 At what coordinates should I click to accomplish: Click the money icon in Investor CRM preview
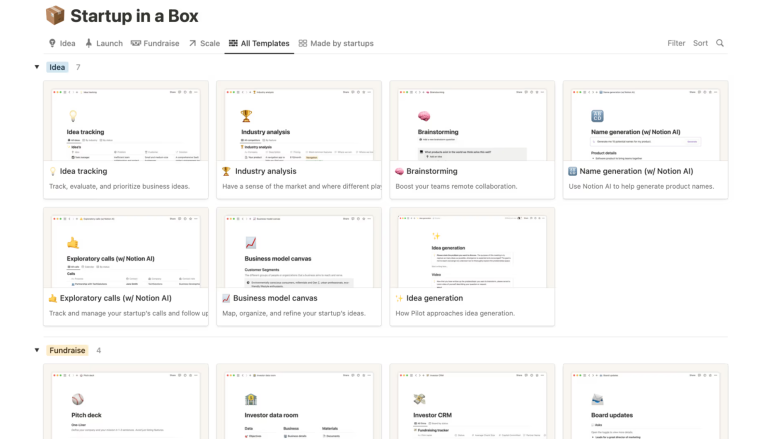point(419,399)
